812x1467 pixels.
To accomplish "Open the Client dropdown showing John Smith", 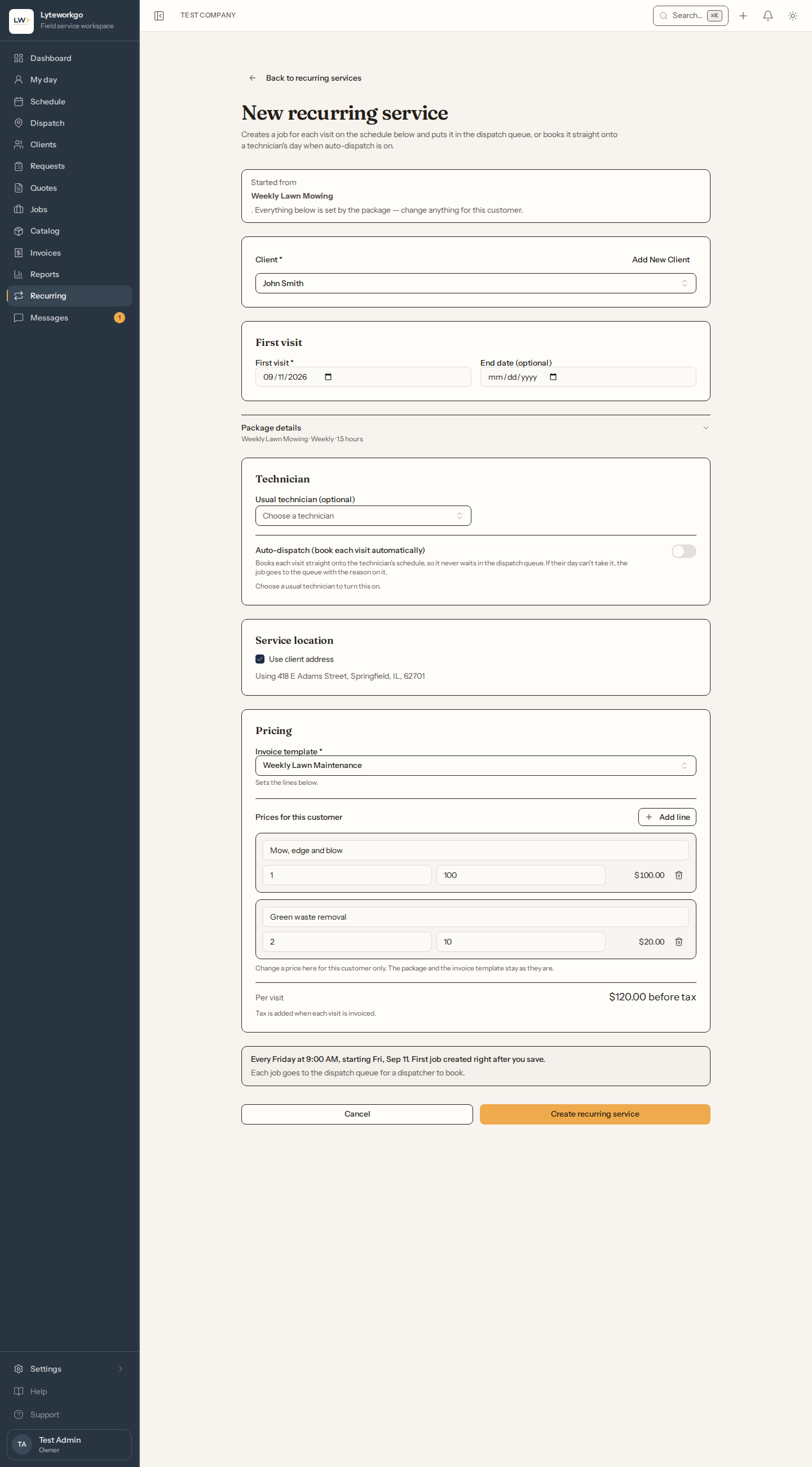I will coord(476,283).
